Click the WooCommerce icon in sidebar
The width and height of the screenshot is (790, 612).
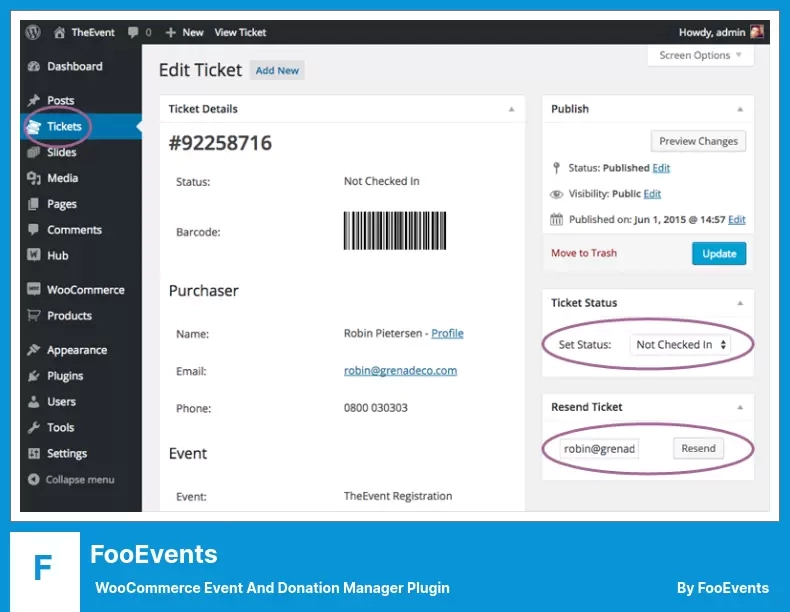(34, 289)
